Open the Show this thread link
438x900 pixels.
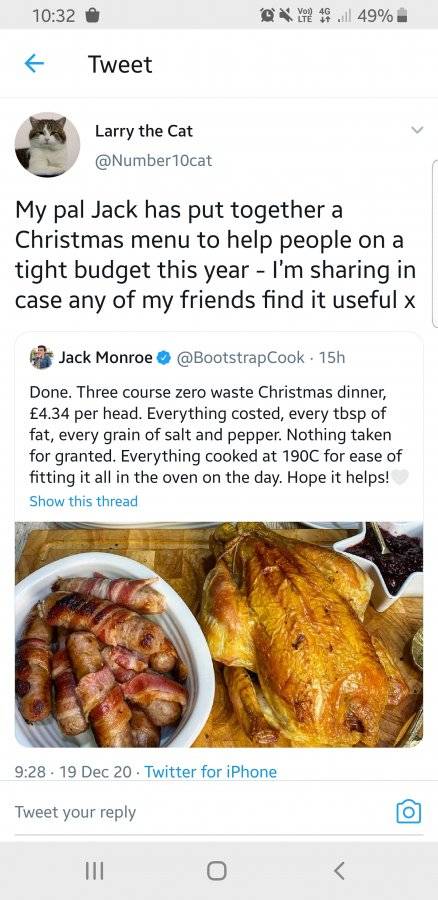click(84, 501)
